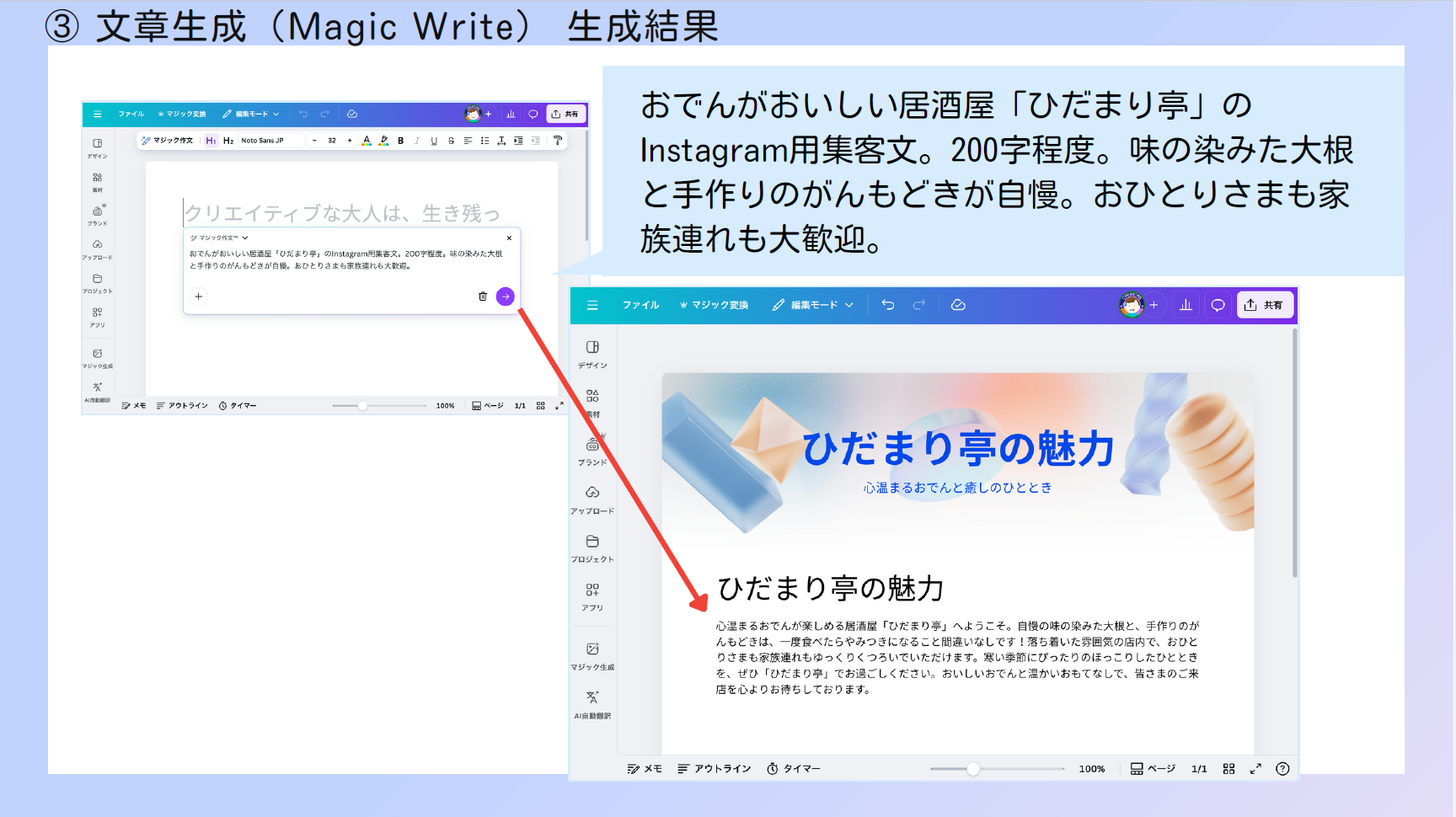Click the vertical scrollbar in the generated-result window
Image resolution: width=1456 pixels, height=817 pixels.
point(1294,453)
